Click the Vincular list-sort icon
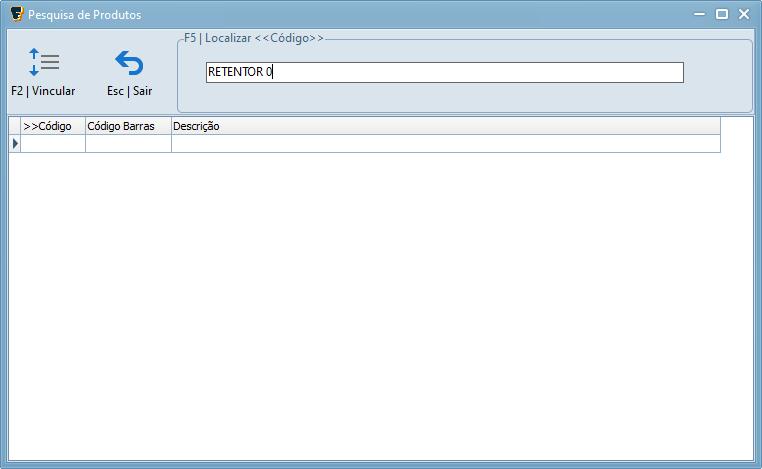762x469 pixels. (x=43, y=62)
